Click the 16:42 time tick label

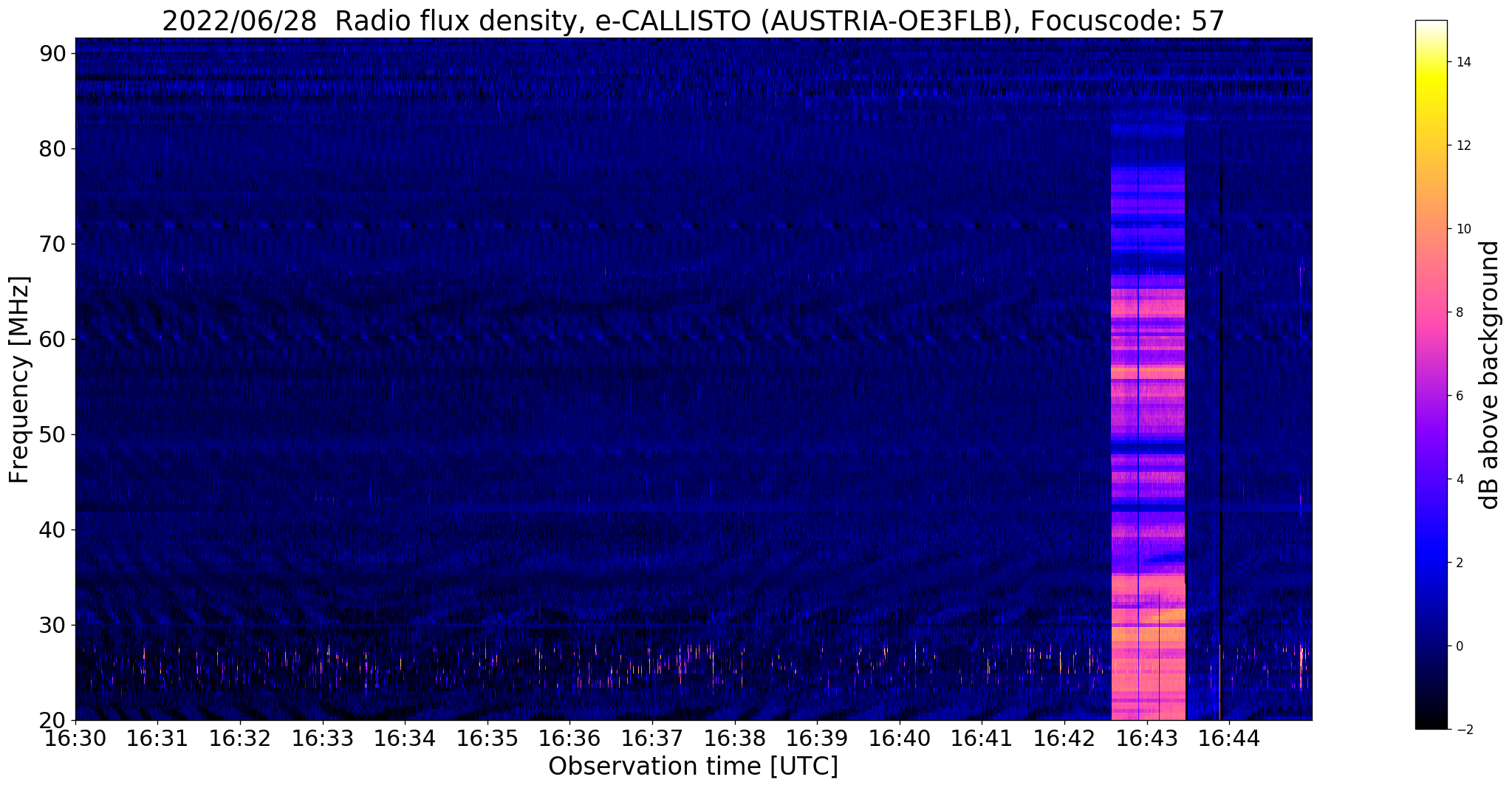(1064, 739)
